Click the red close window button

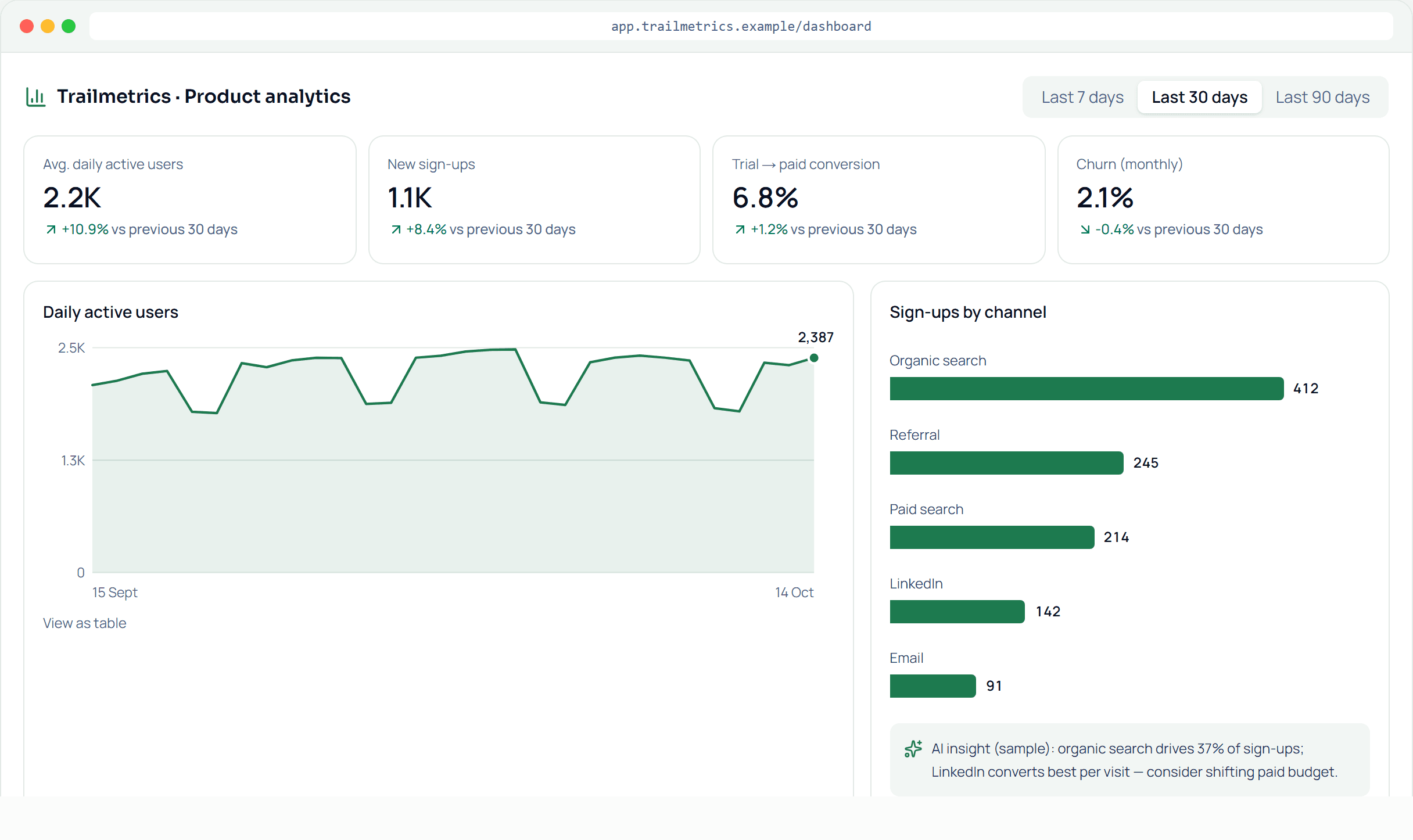[27, 26]
